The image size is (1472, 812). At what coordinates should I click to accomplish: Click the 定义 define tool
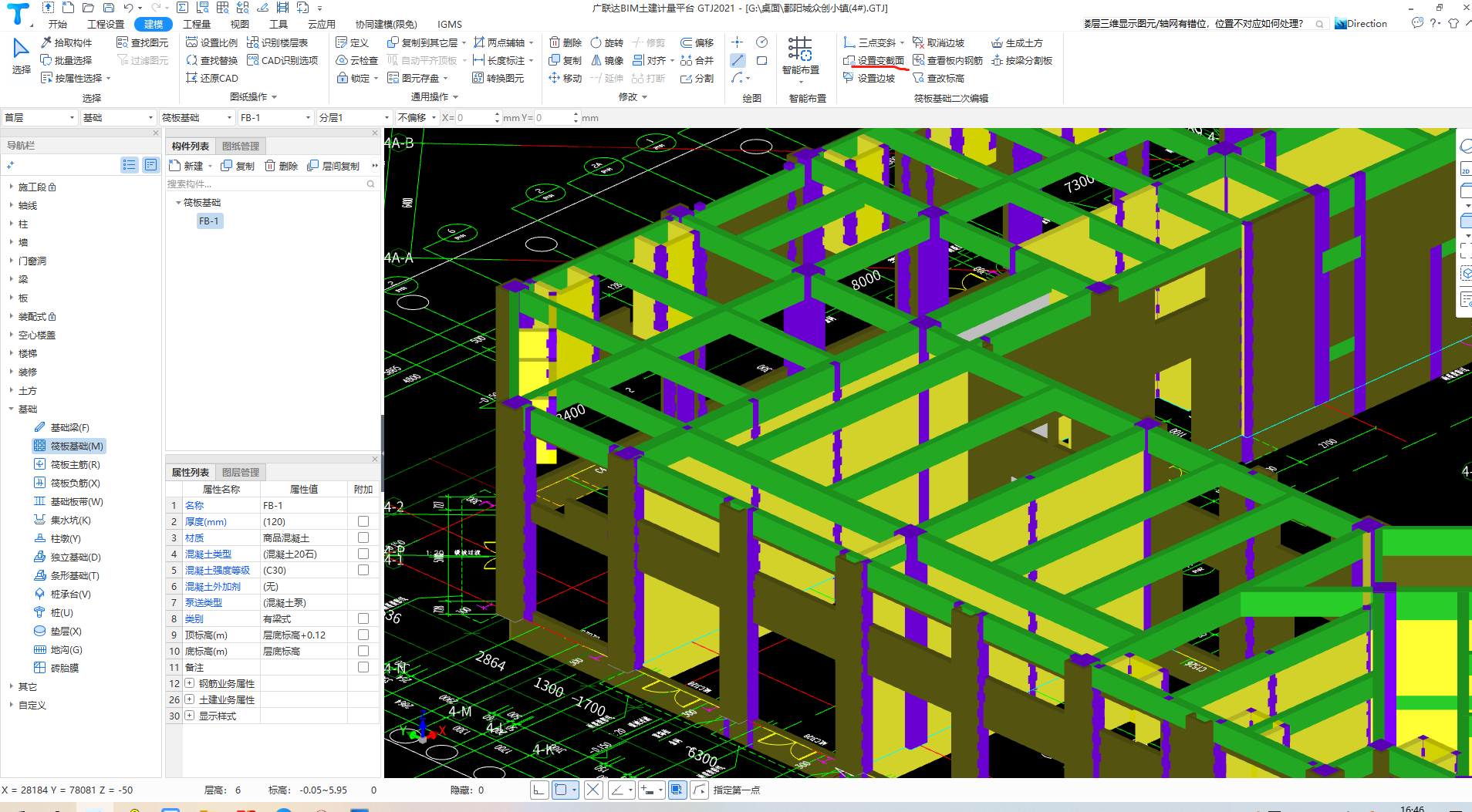(x=353, y=42)
